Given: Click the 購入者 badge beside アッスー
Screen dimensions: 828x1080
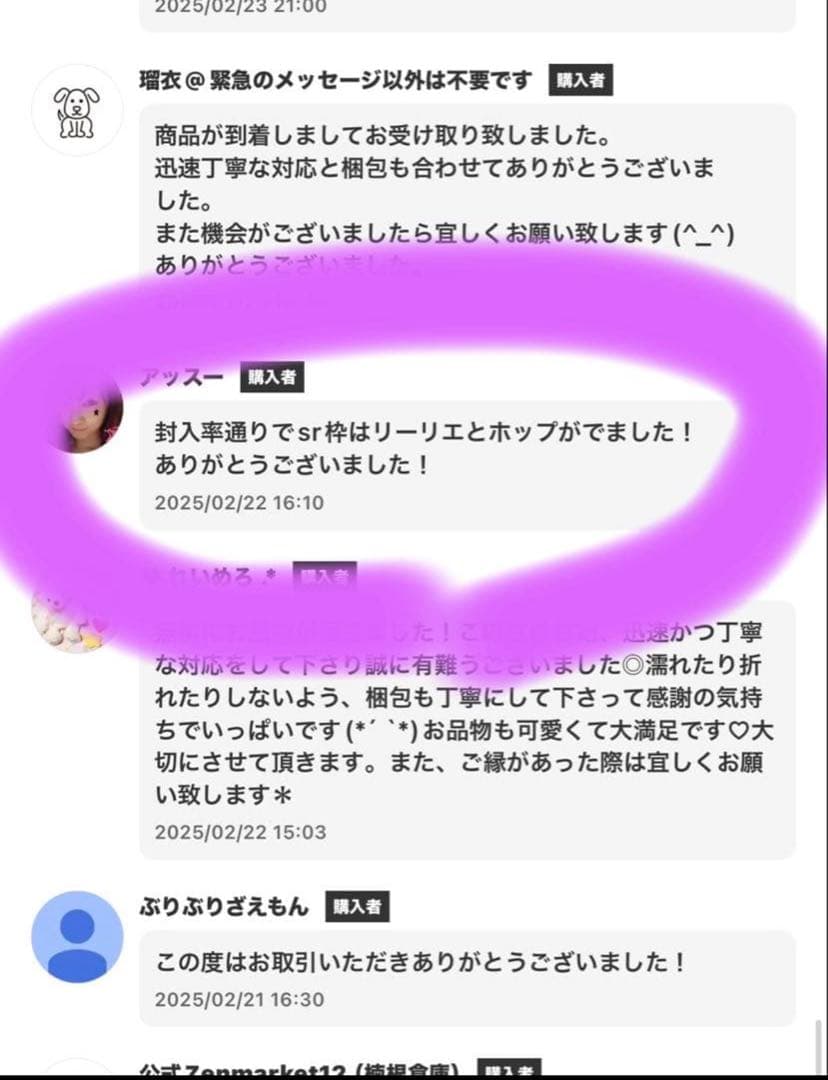Looking at the screenshot, I should 272,377.
